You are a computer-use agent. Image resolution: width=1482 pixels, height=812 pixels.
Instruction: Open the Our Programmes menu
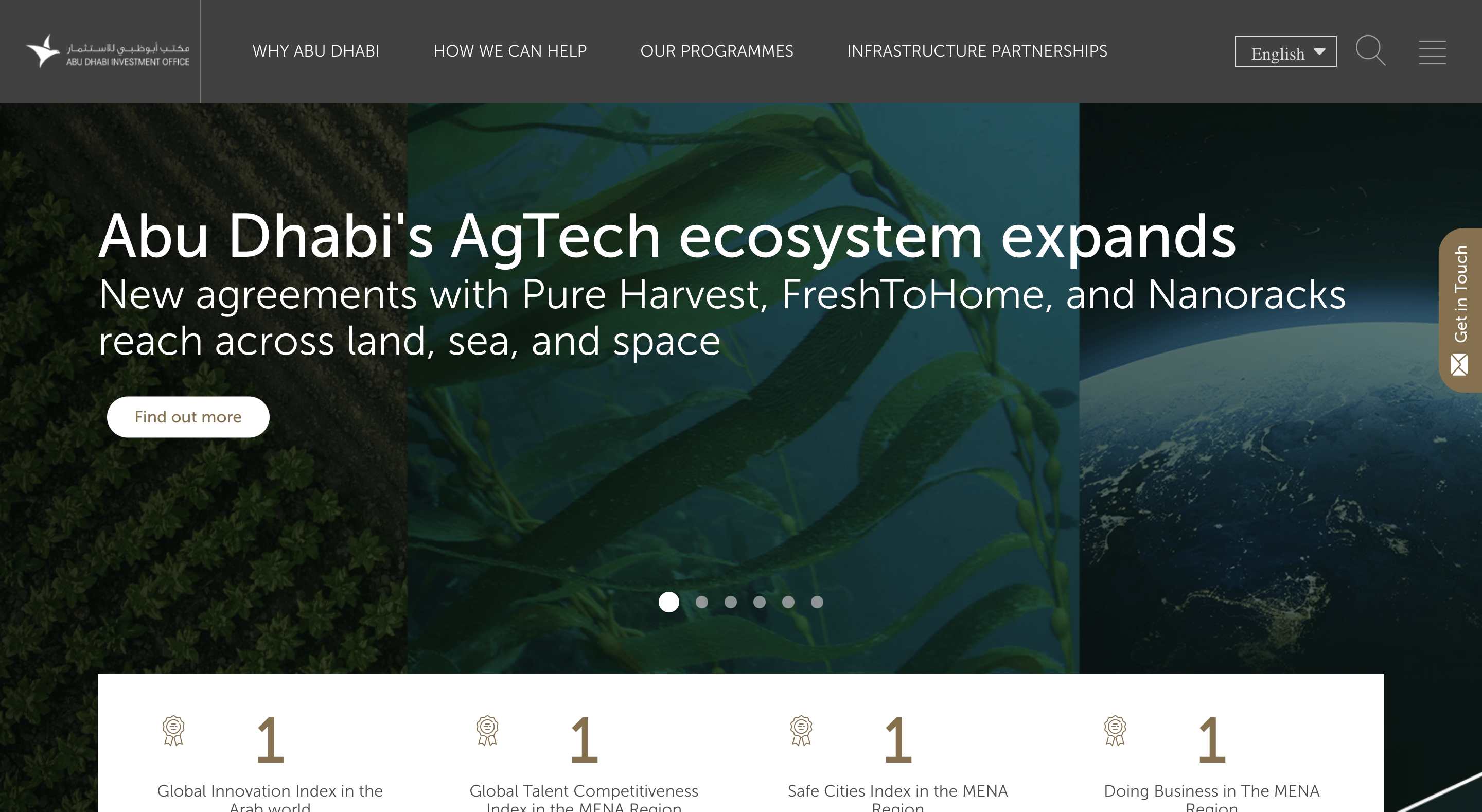pos(716,51)
